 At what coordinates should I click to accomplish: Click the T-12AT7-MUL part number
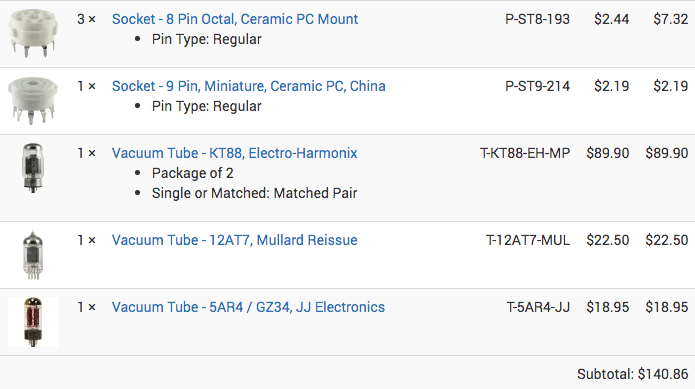528,240
